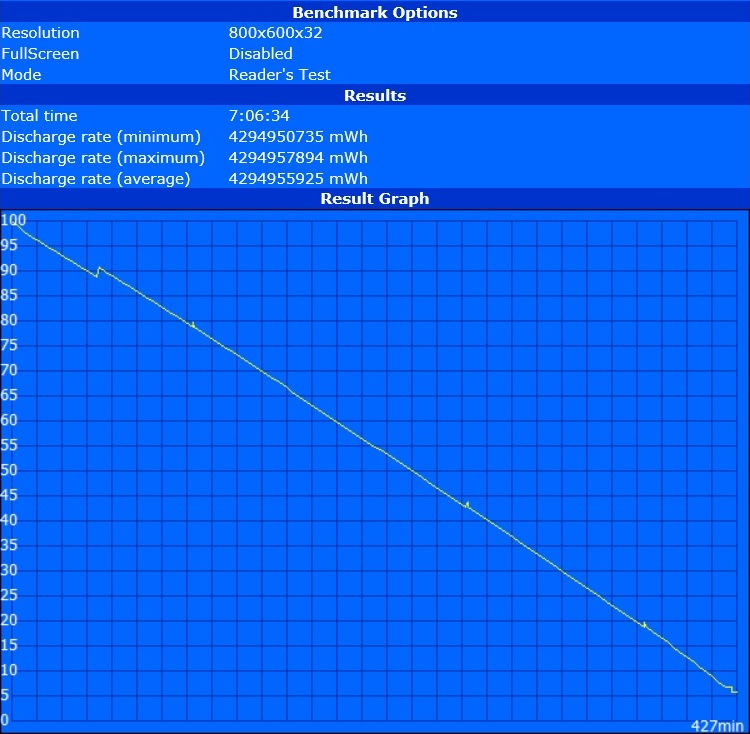Viewport: 750px width, 734px height.
Task: Click the 4294950735 mWh value
Action: tap(298, 137)
